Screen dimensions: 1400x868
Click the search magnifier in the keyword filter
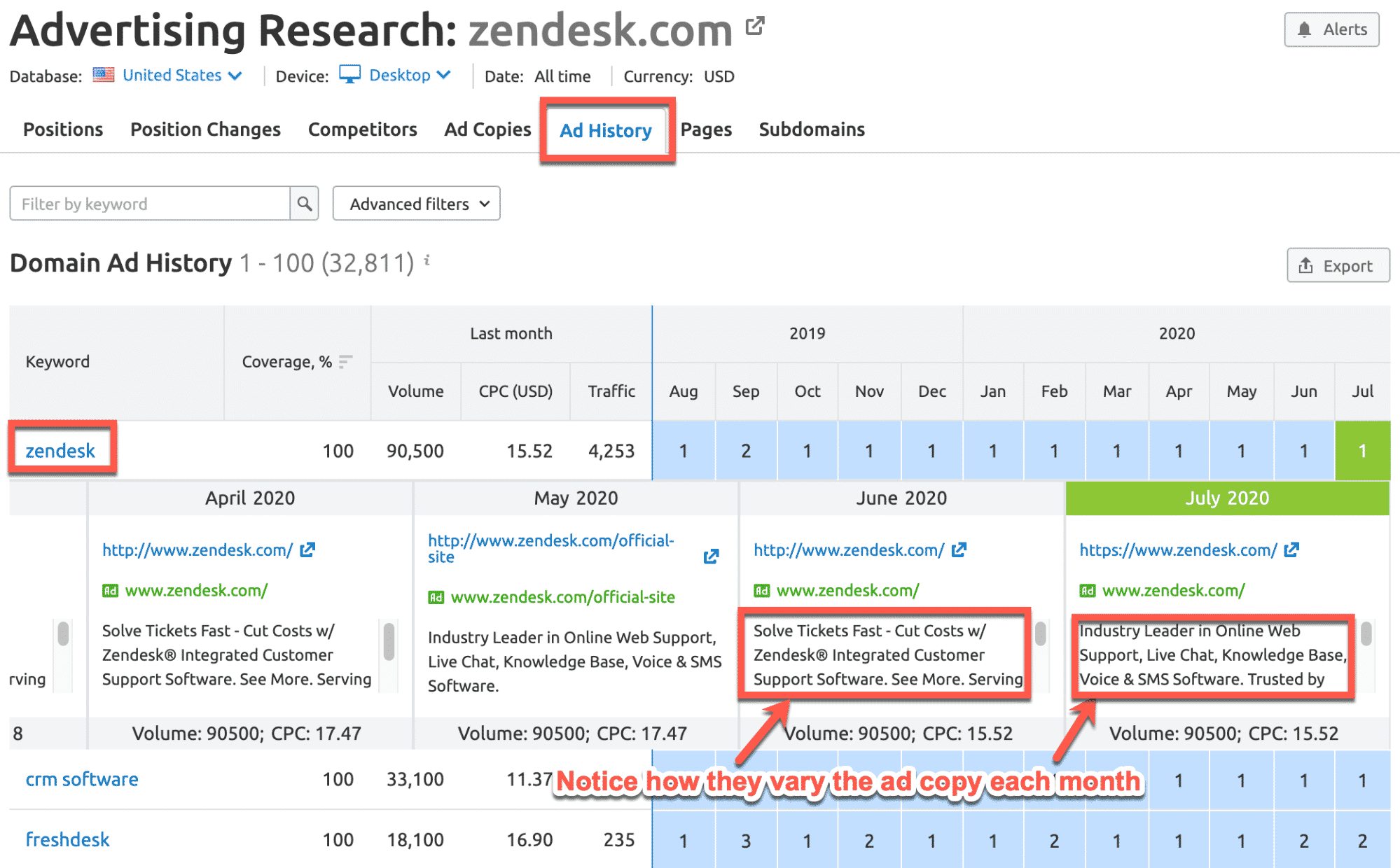[304, 203]
